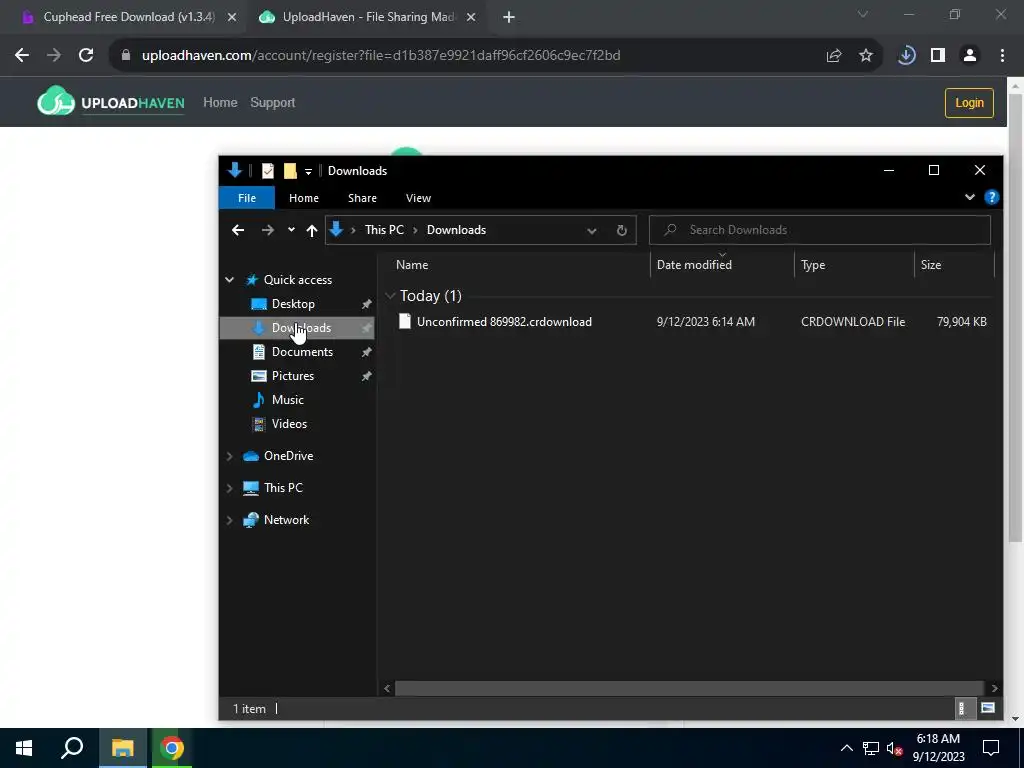Open the share page icon in address bar
Screen dimensions: 1024x768
(834, 56)
